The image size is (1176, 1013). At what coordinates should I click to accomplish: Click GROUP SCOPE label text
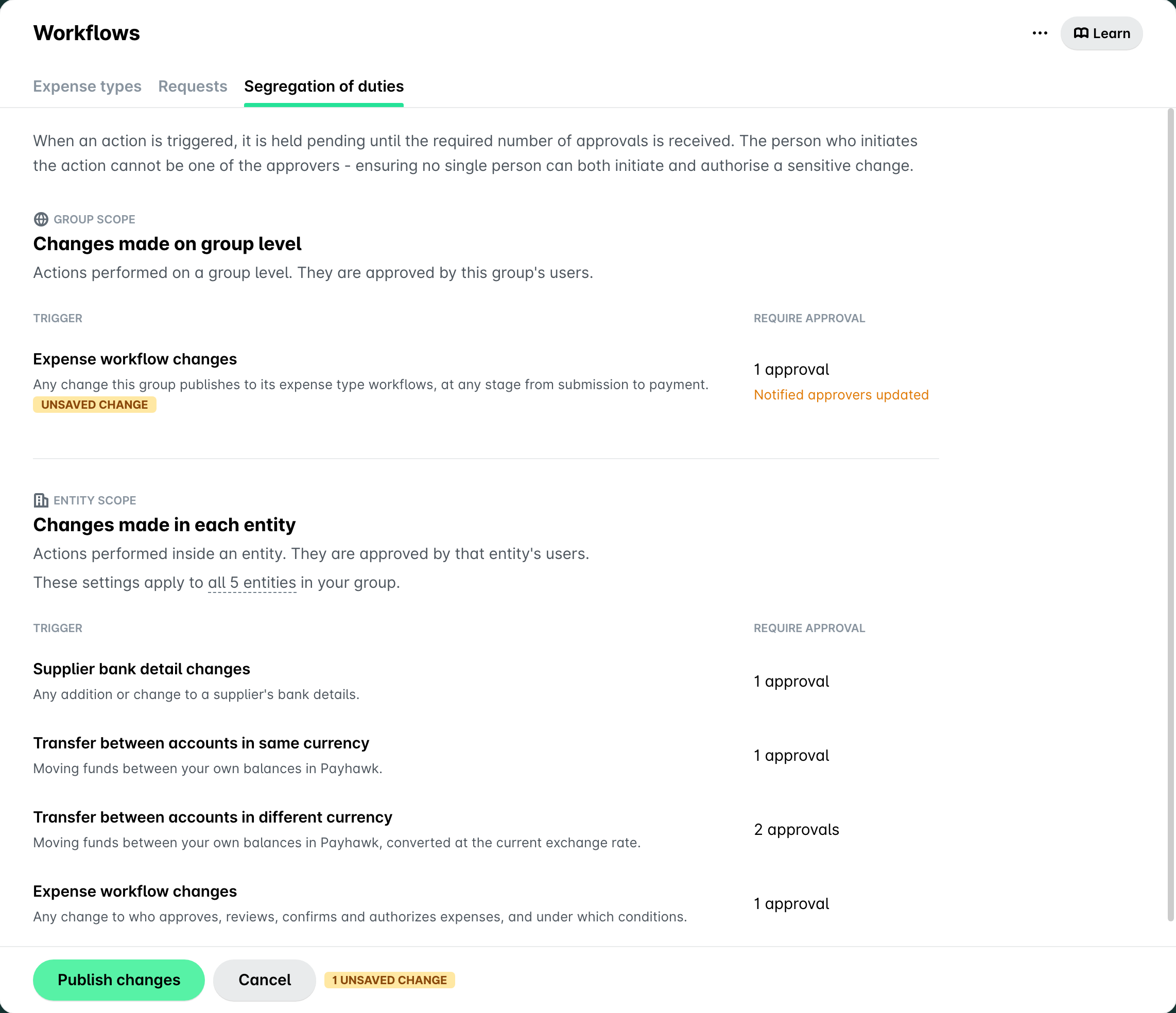point(94,219)
